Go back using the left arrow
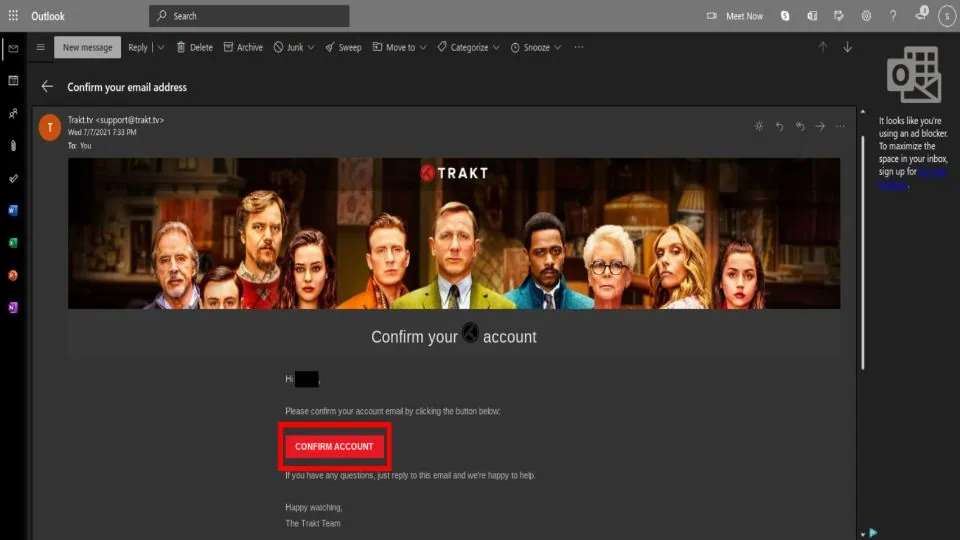The height and width of the screenshot is (540, 960). pyautogui.click(x=47, y=87)
